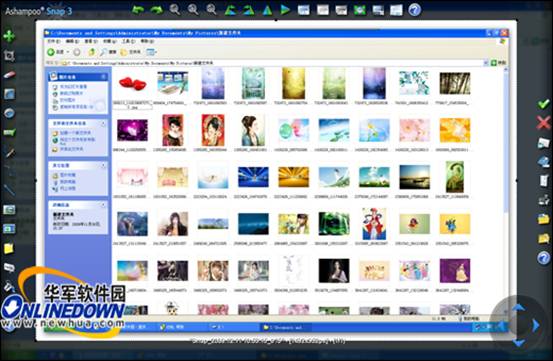Screen dimensions: 553x361
Task: Click the green cross icon atop left sidebar
Action: pos(9,36)
